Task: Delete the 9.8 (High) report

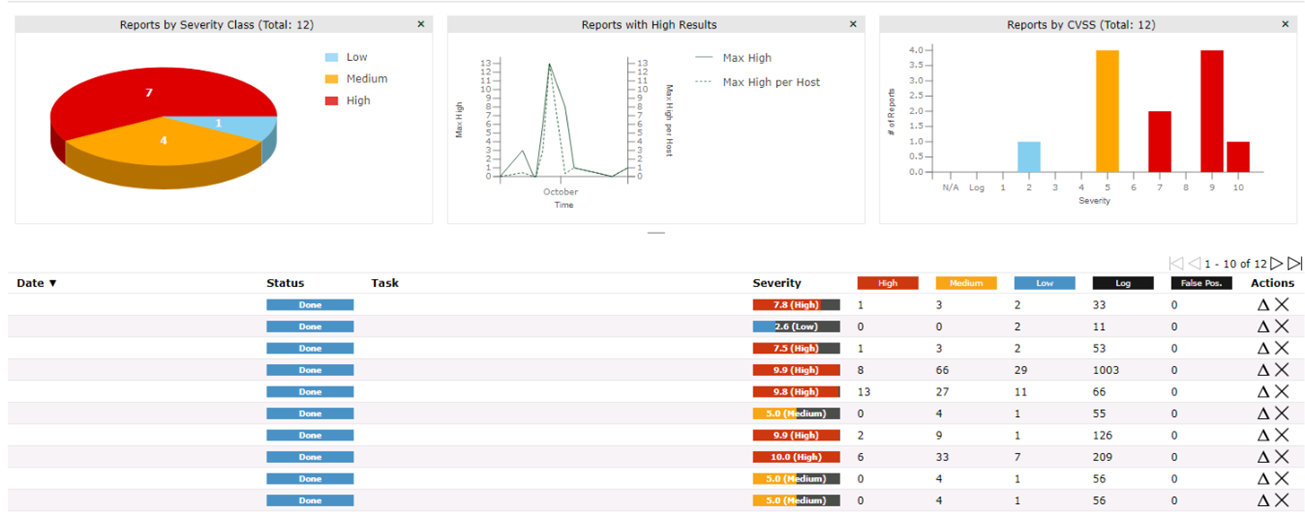Action: pos(1281,392)
